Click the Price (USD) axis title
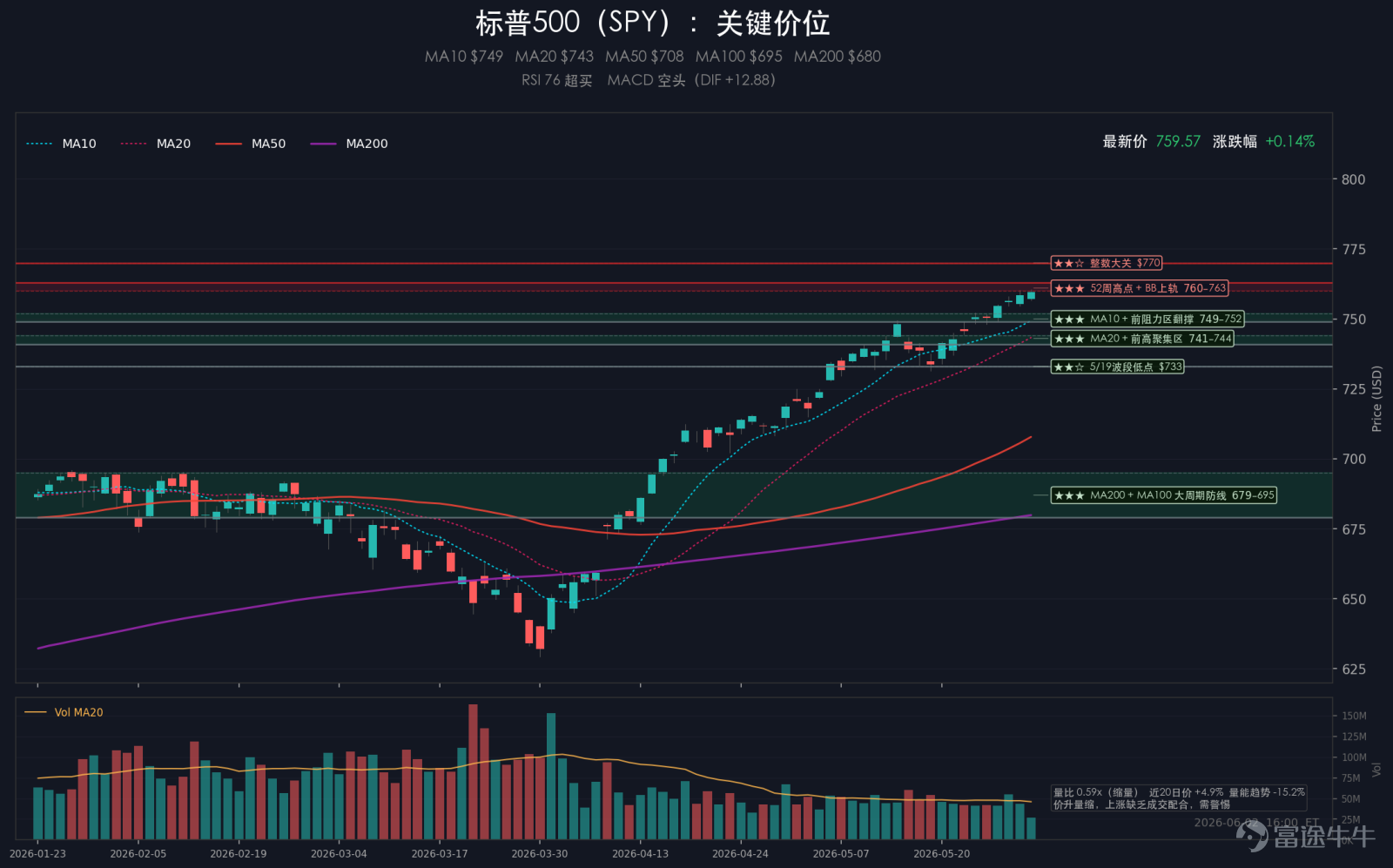 coord(1376,399)
